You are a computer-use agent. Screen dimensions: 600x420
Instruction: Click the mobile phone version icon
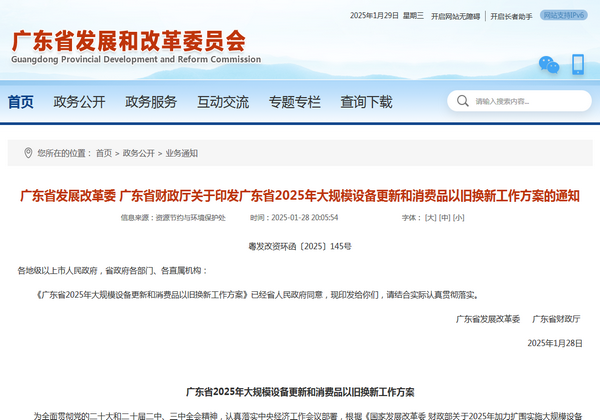point(578,65)
